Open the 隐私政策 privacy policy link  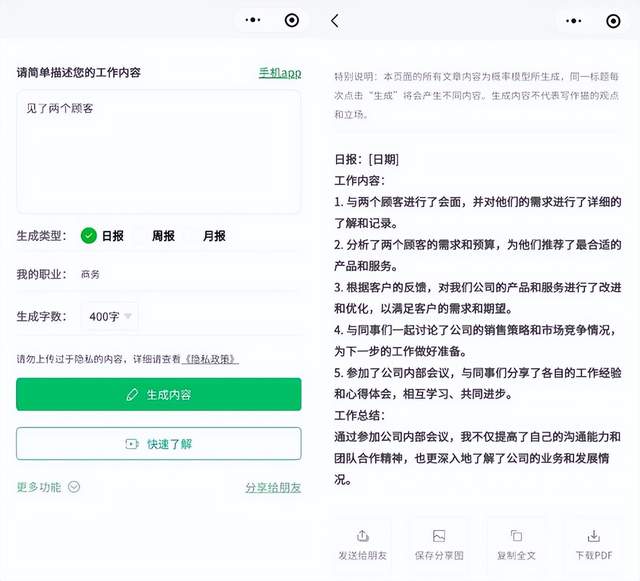click(210, 359)
